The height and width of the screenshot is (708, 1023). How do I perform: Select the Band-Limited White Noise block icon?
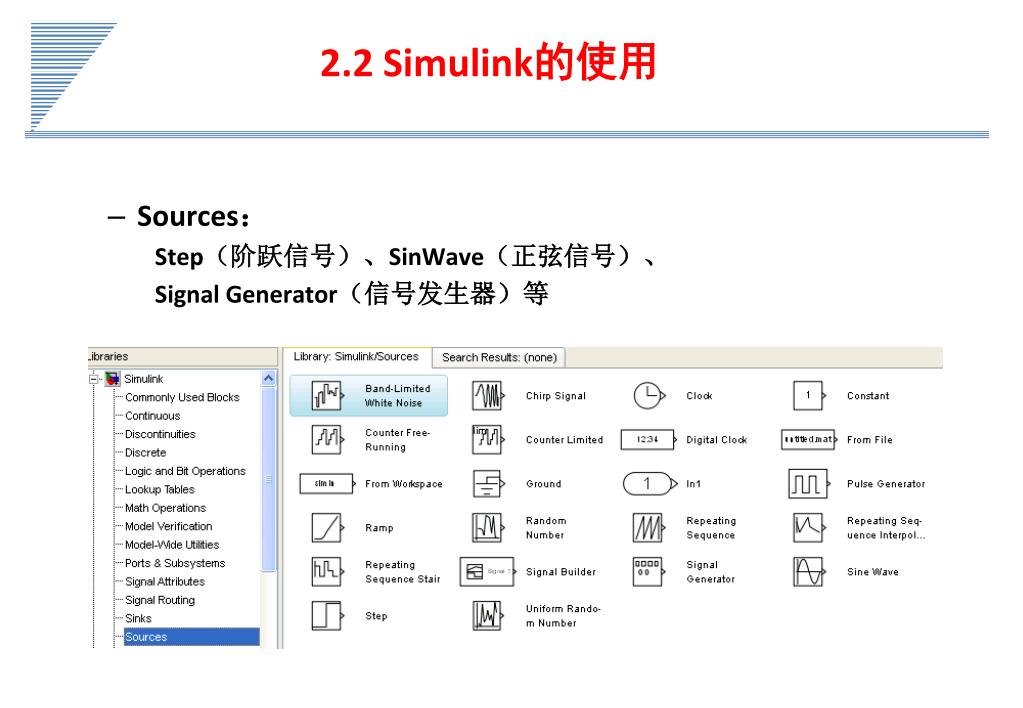tap(327, 395)
